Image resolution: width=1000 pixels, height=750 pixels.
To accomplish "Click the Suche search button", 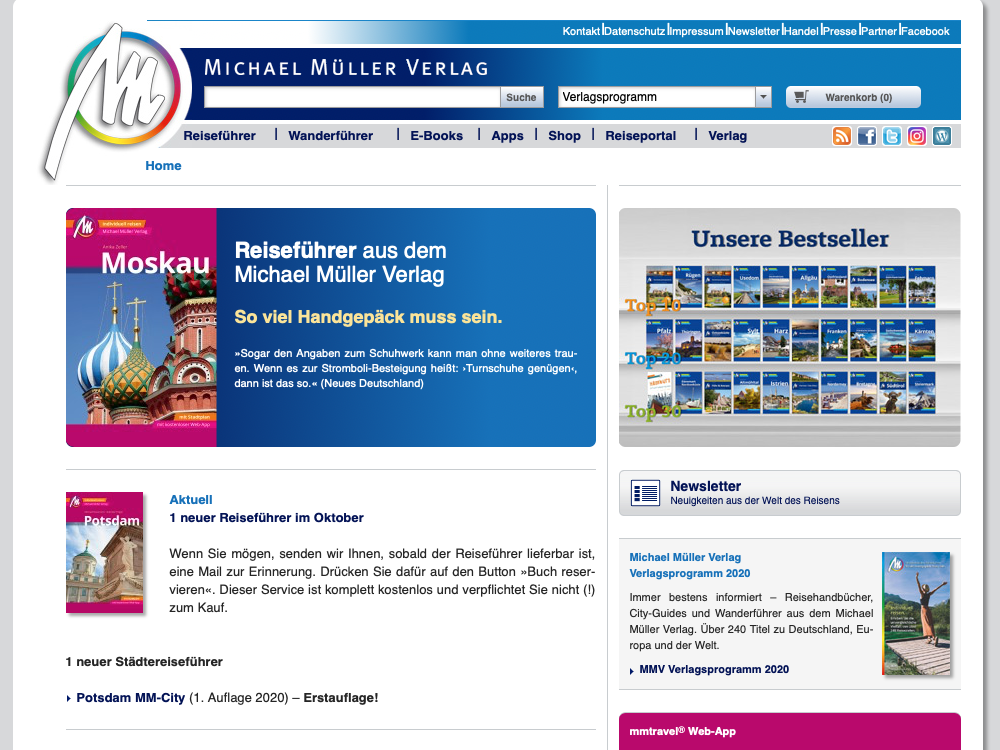I will pos(521,97).
